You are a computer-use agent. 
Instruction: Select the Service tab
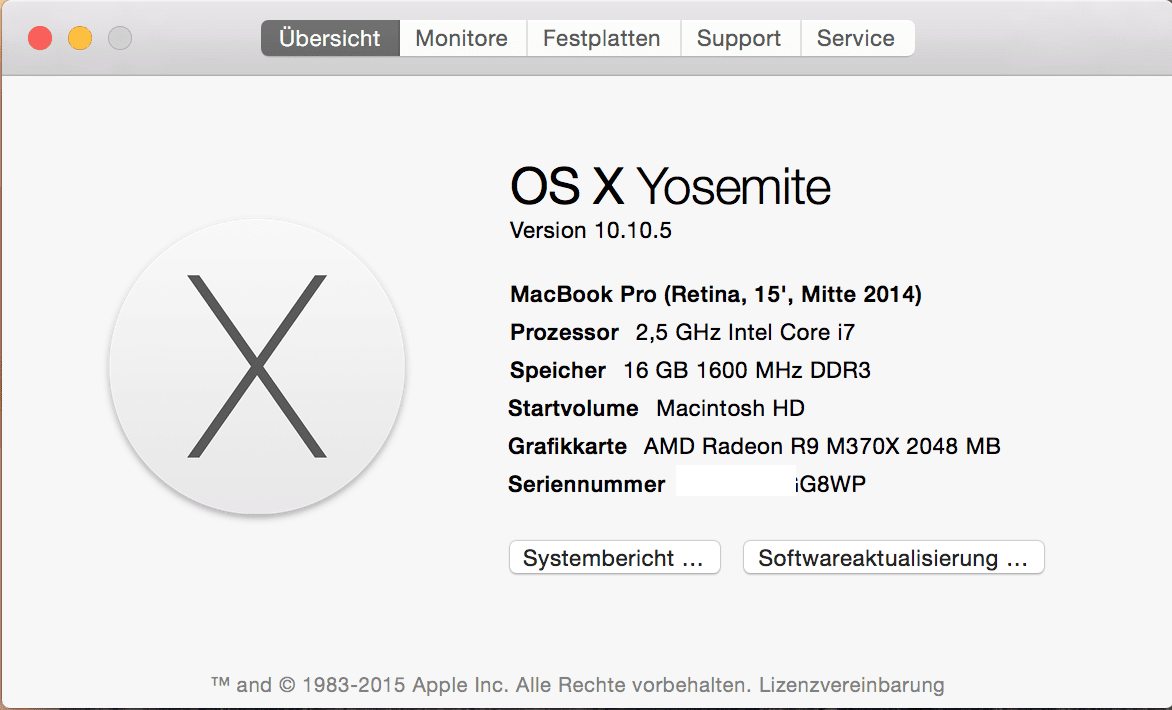[x=857, y=38]
